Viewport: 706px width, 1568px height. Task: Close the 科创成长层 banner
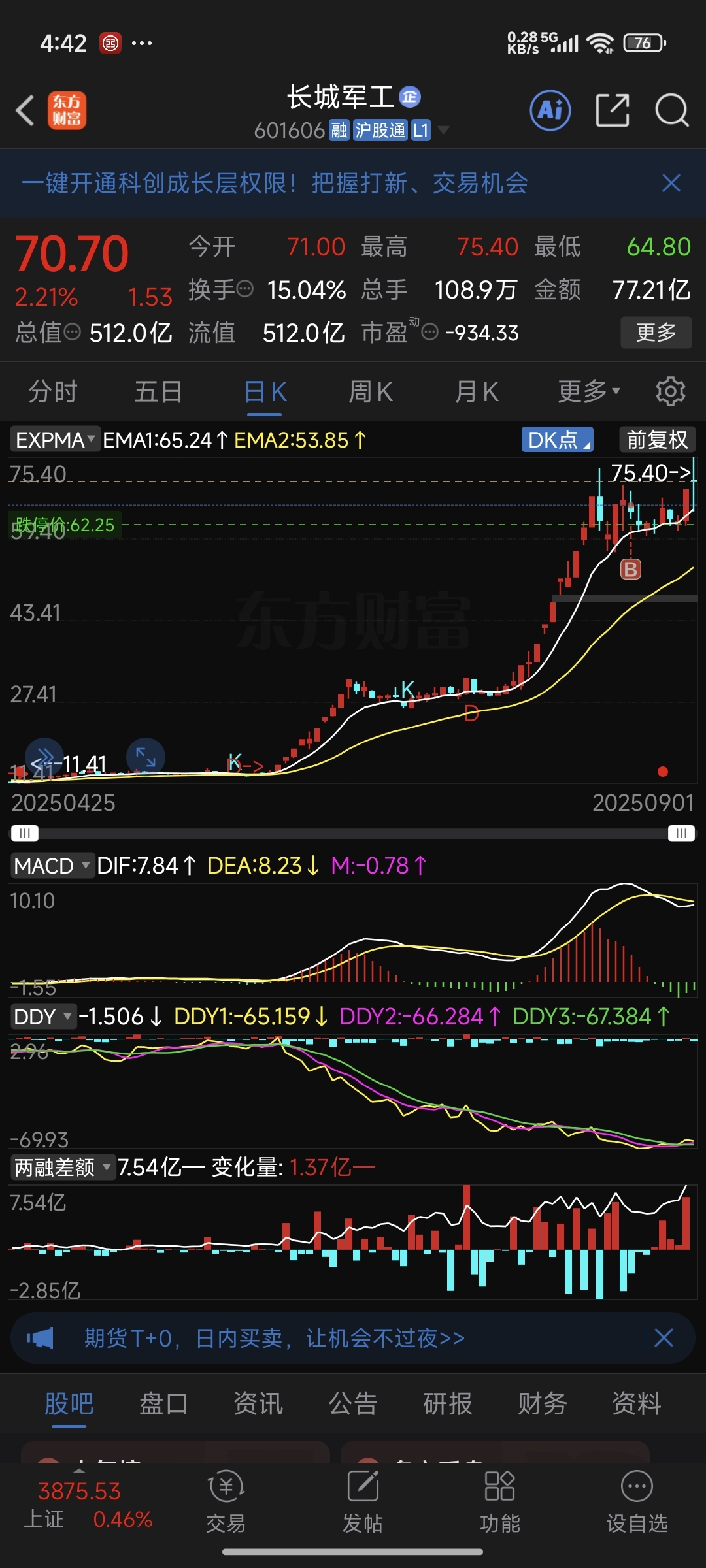click(x=671, y=183)
